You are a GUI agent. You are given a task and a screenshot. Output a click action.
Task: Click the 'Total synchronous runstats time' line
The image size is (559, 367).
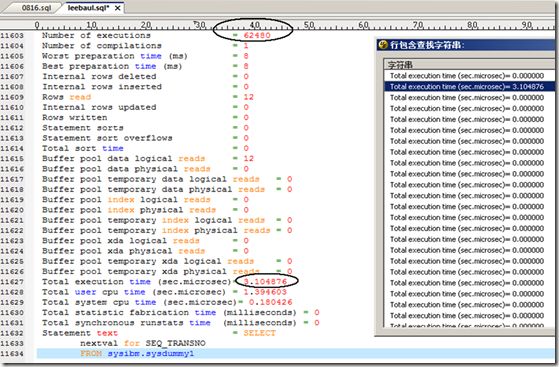[x=169, y=323]
